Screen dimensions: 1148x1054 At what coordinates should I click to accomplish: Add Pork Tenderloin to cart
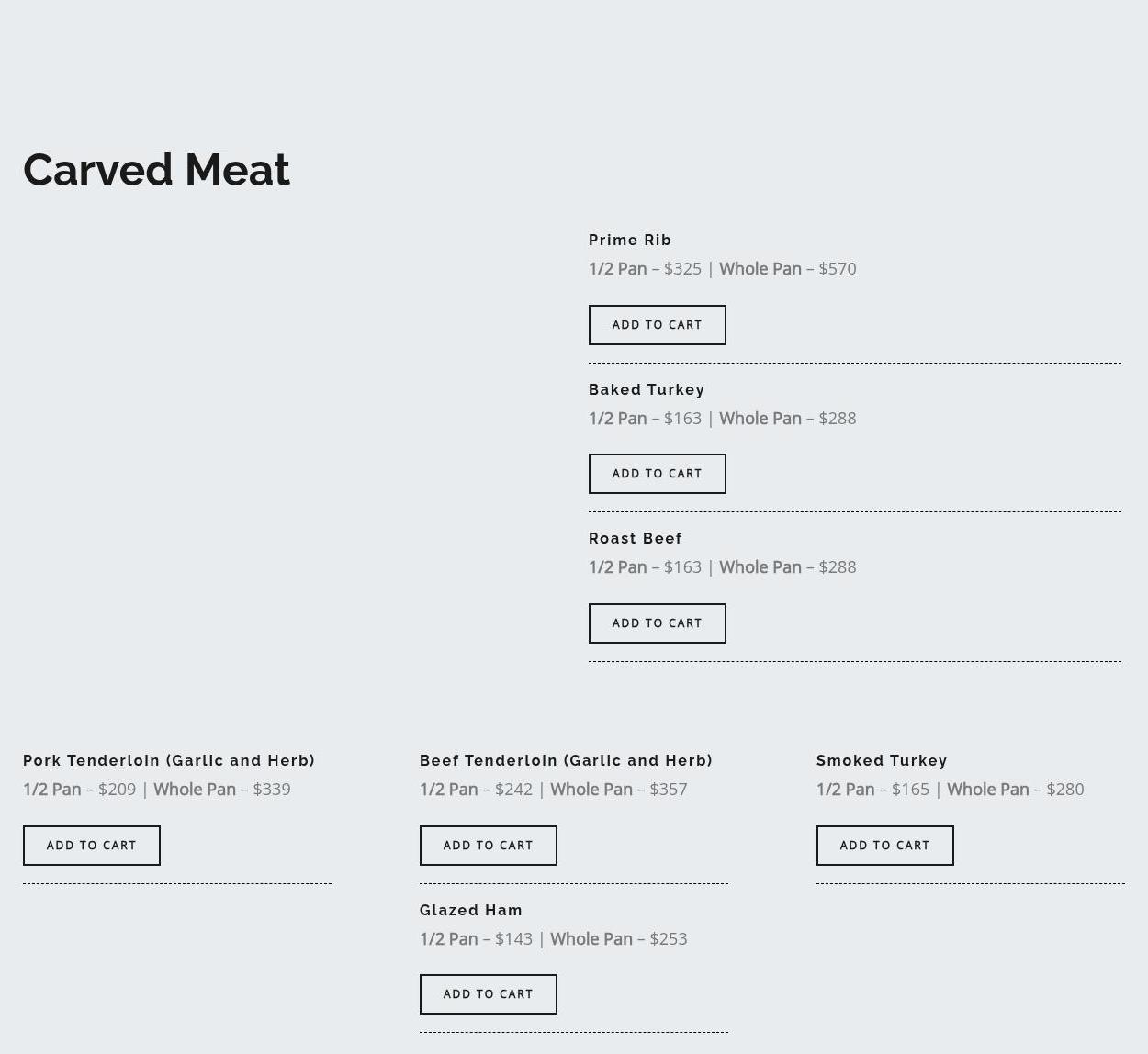[91, 846]
